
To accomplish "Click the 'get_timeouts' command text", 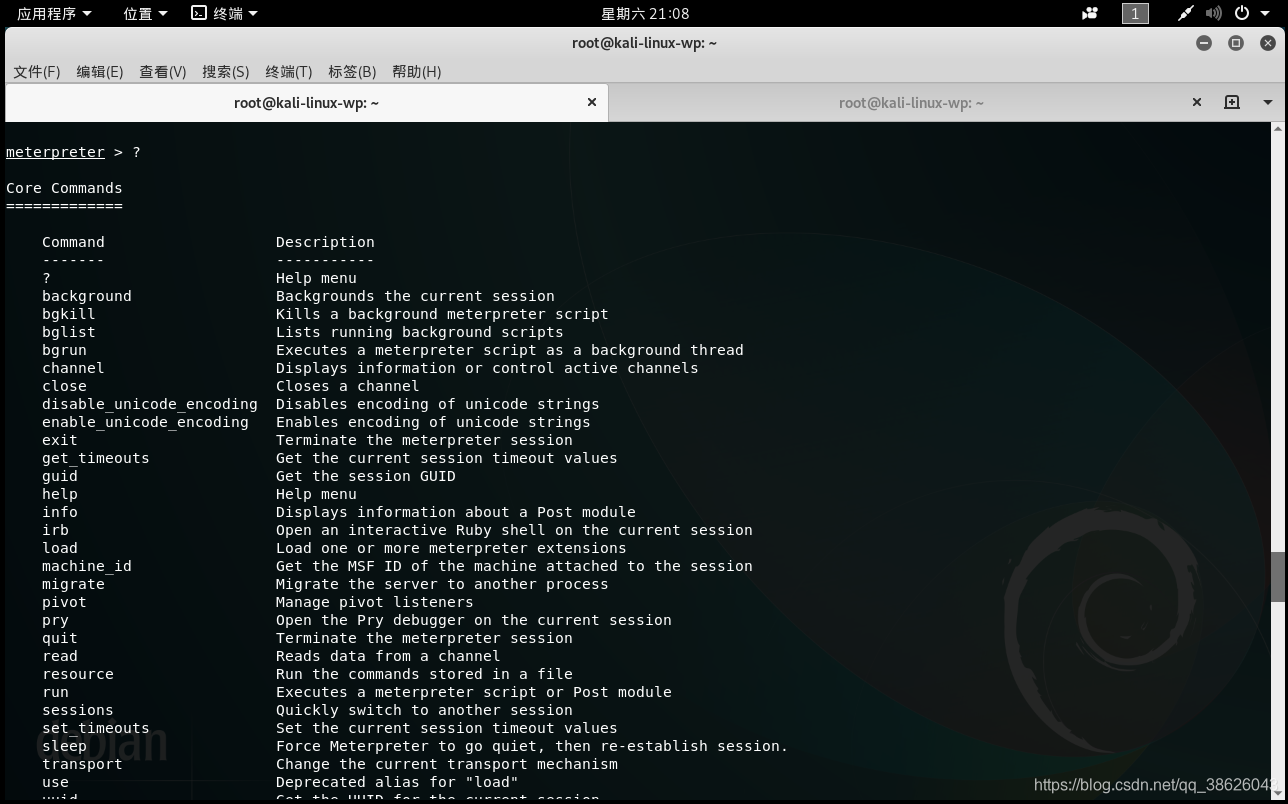I will [x=96, y=458].
